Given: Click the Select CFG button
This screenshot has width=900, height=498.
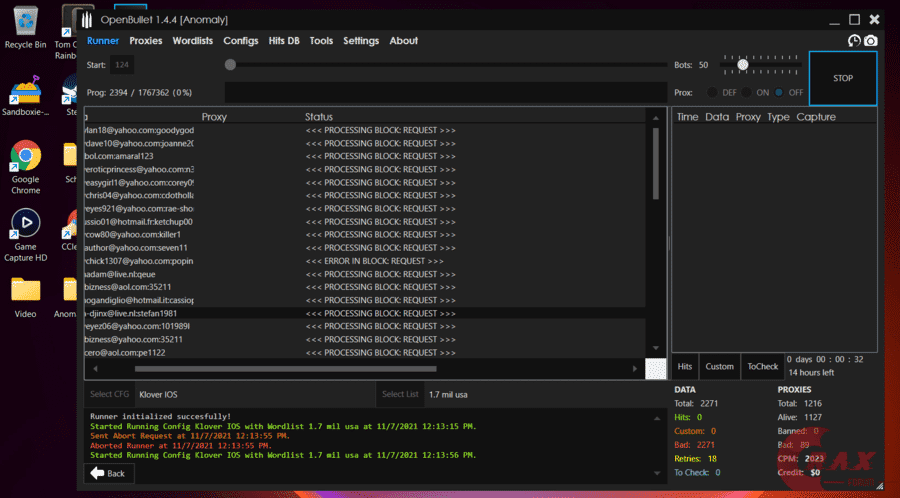Looking at the screenshot, I should [109, 395].
